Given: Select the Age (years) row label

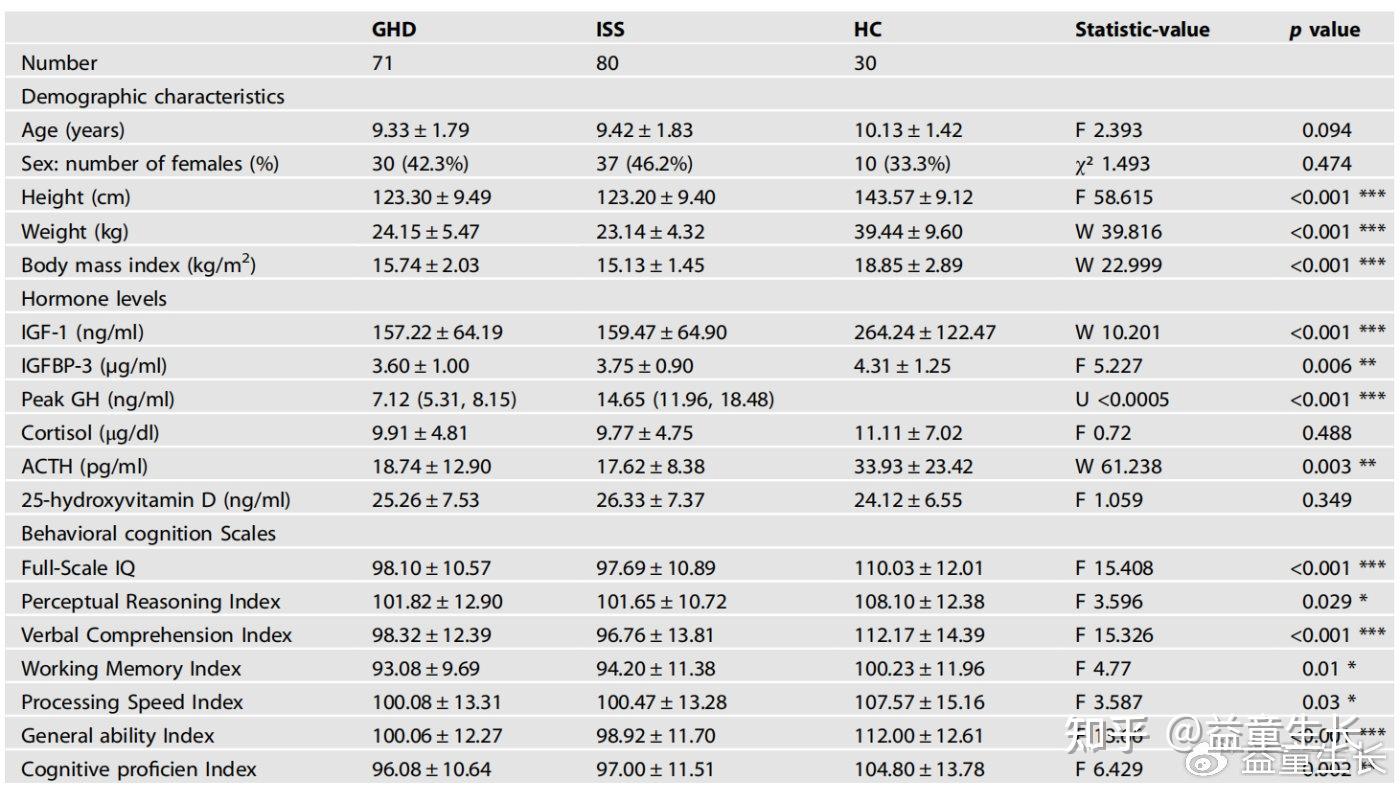Looking at the screenshot, I should click(x=73, y=130).
